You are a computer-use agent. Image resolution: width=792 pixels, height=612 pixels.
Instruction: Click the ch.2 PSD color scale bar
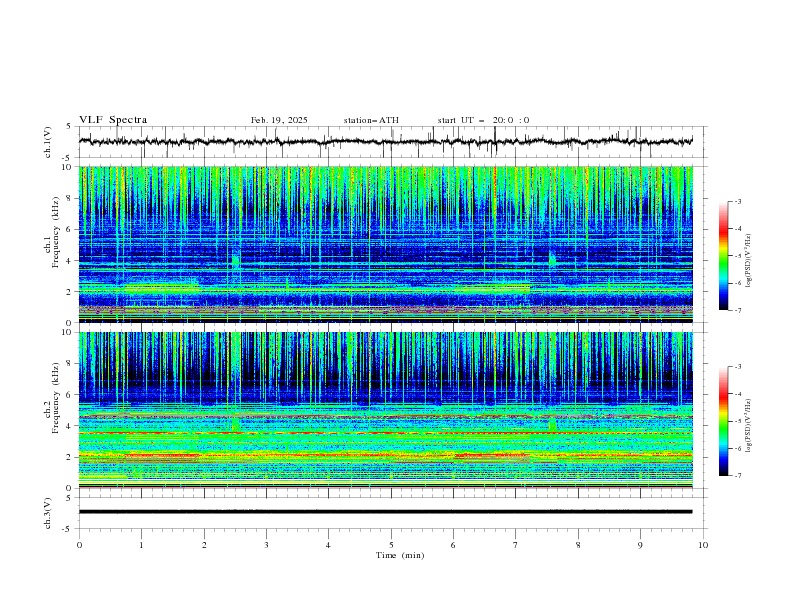(723, 421)
